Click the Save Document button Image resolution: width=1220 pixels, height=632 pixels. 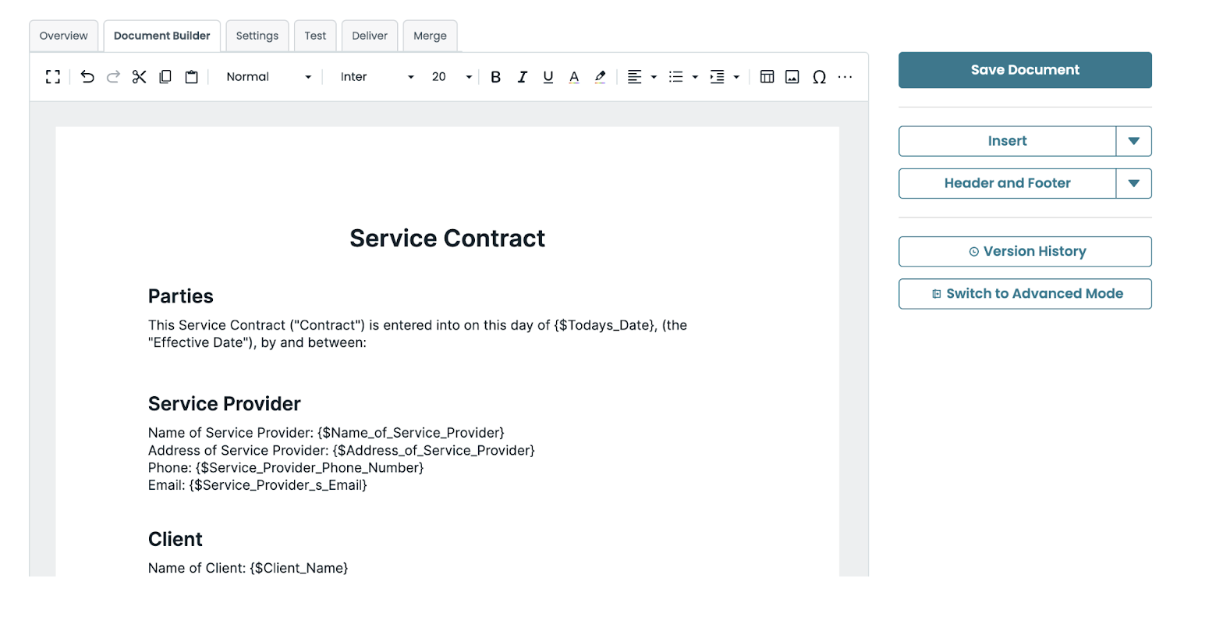pos(1024,69)
